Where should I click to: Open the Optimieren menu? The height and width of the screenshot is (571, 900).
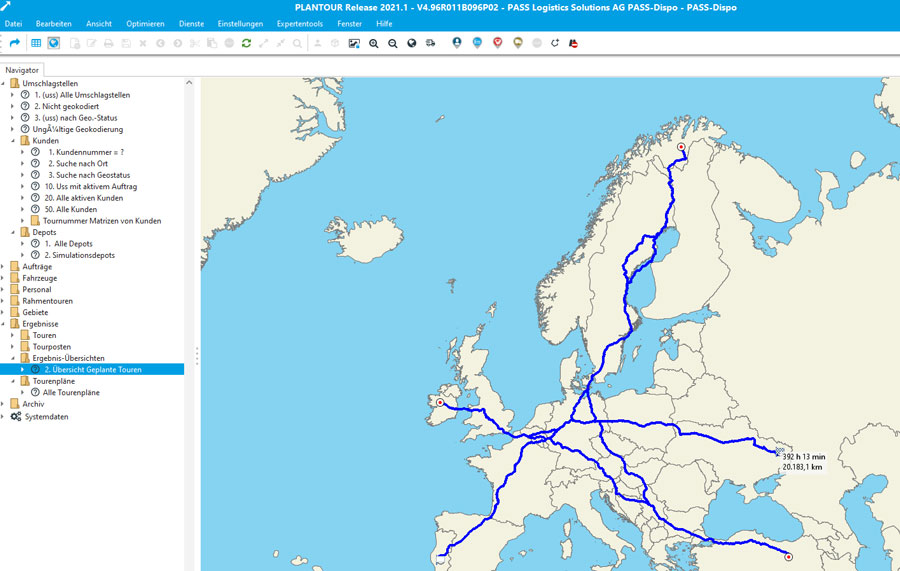(145, 24)
